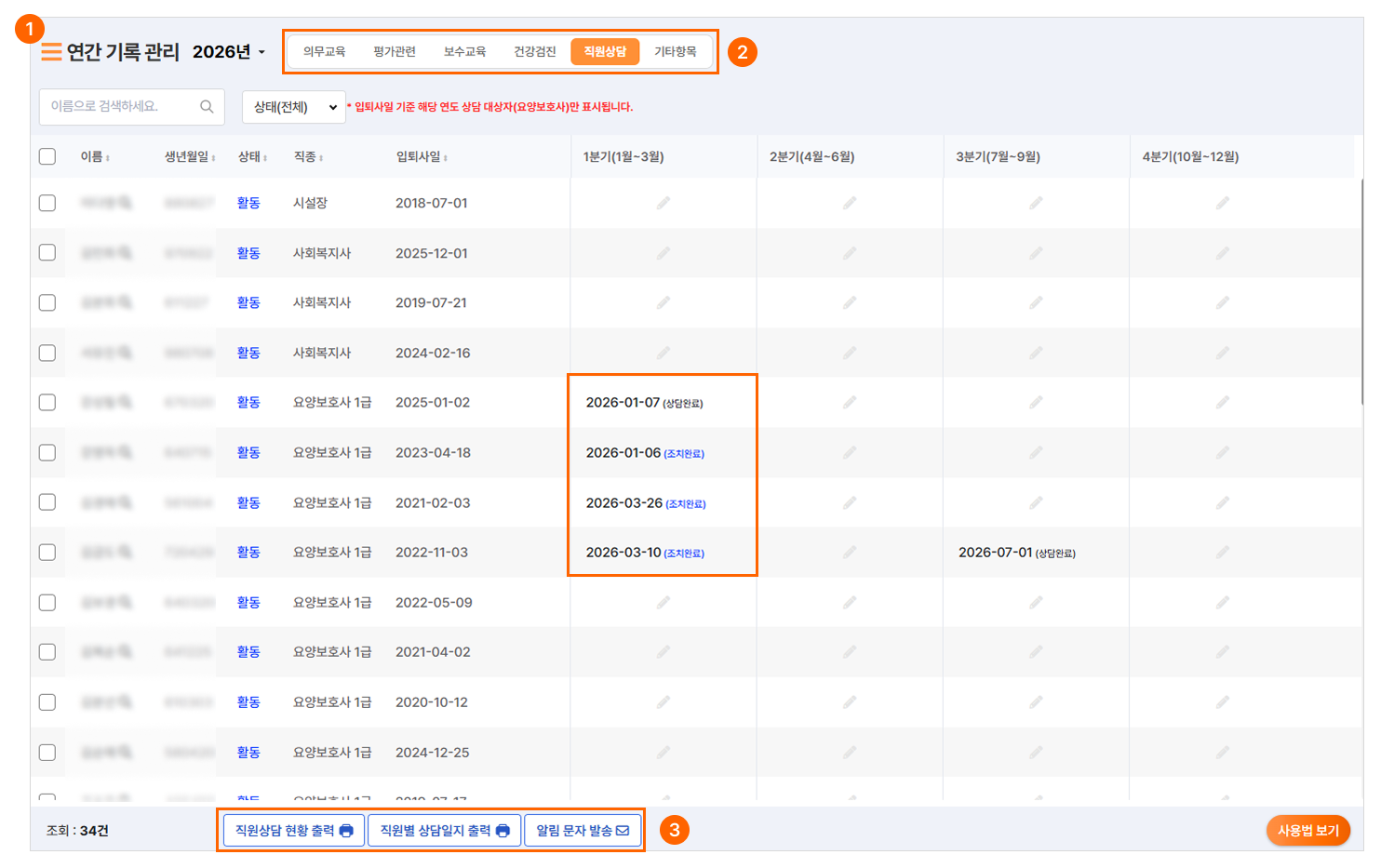Screen dimensions: 1394x868
Task: Open the 건강검진 tab
Action: click(535, 51)
